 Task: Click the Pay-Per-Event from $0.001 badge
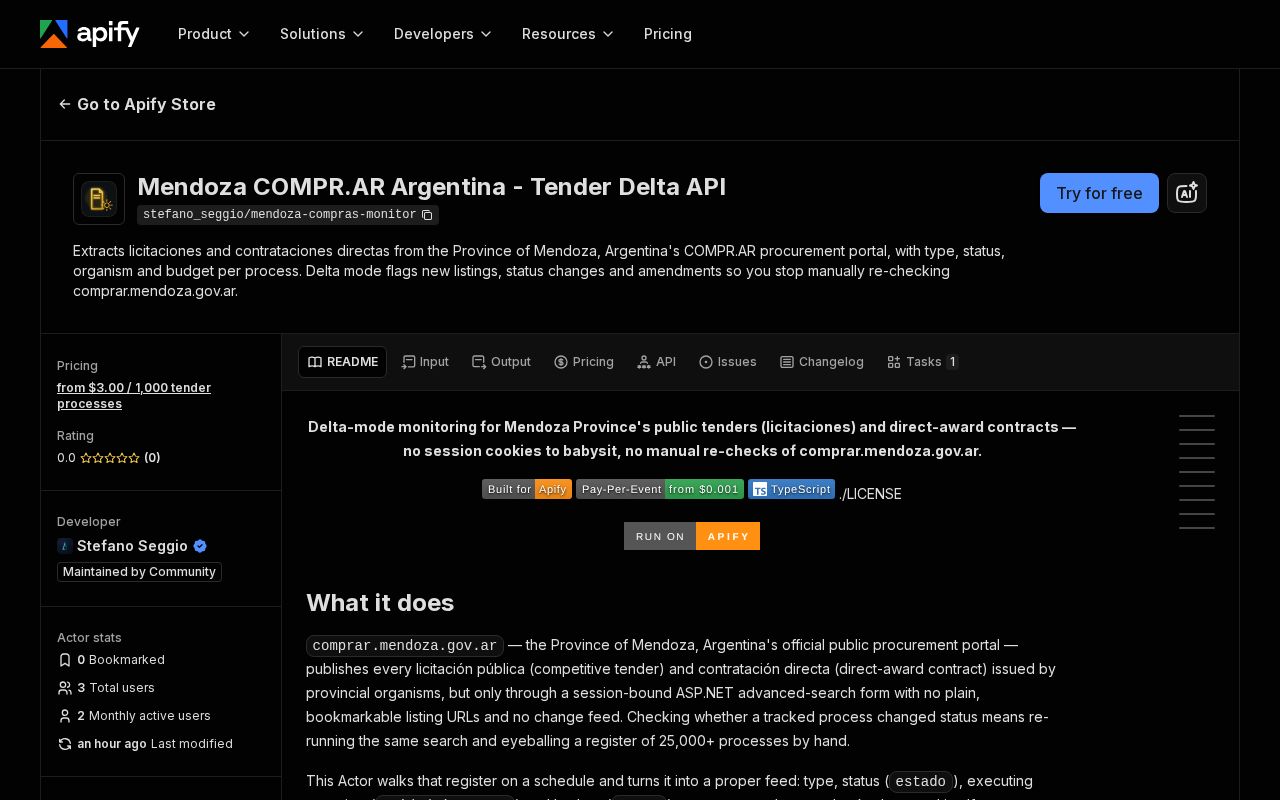pos(660,489)
